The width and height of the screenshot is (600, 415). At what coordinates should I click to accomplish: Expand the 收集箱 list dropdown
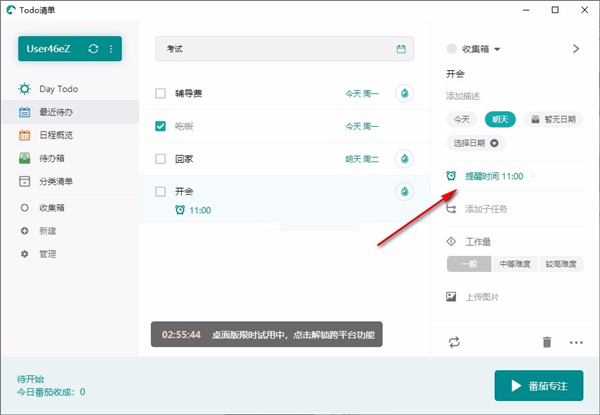pos(497,49)
